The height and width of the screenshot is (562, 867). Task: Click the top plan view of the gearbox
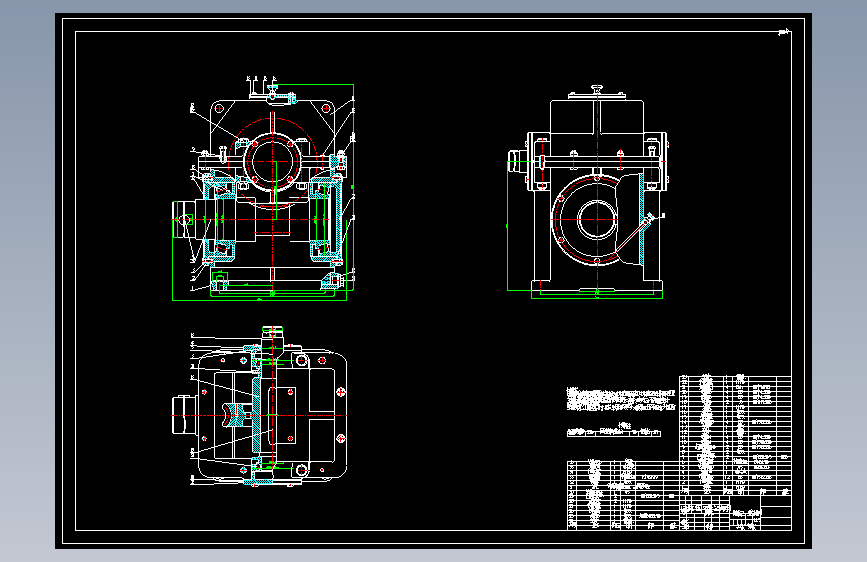coord(260,407)
